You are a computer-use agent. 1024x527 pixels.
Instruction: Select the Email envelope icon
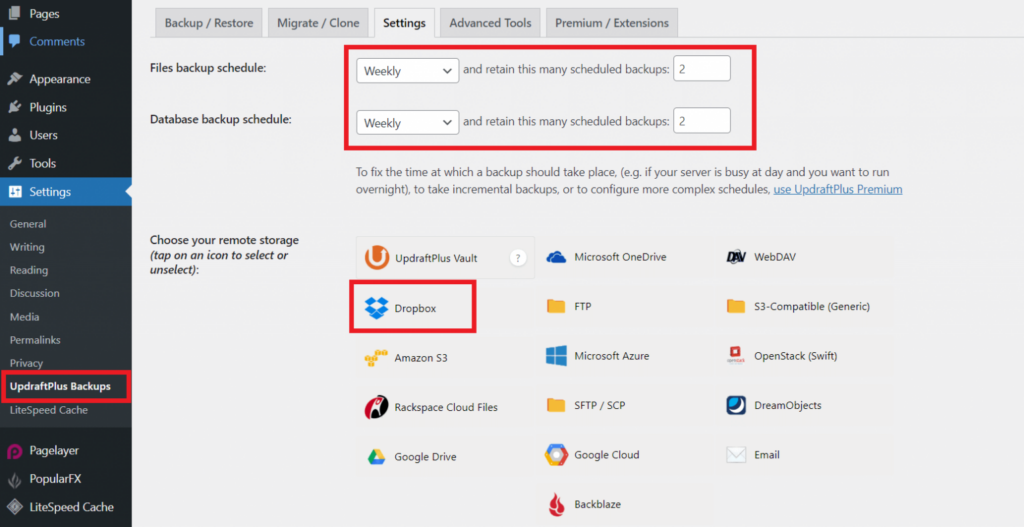tap(736, 455)
